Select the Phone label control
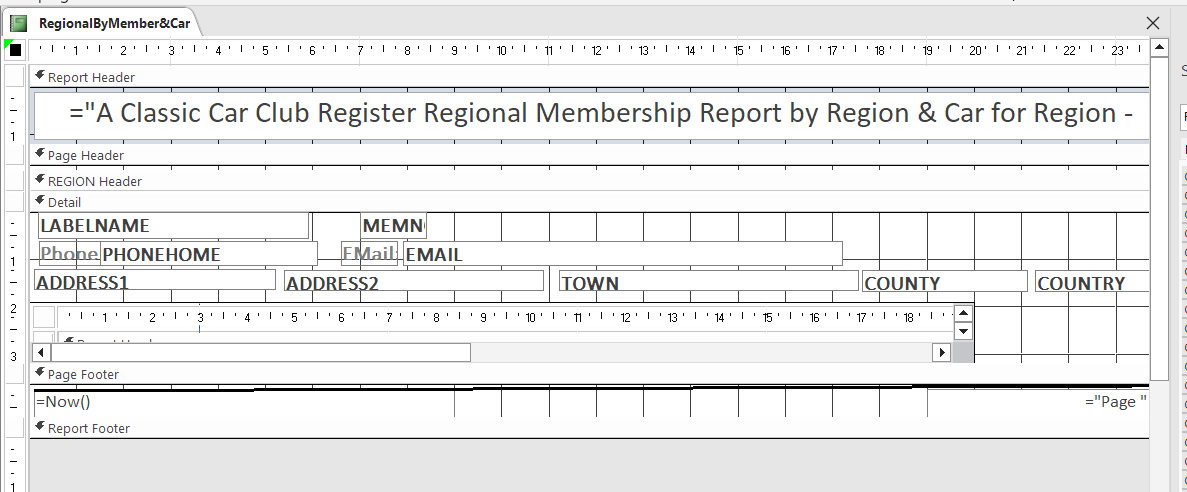 pos(69,254)
